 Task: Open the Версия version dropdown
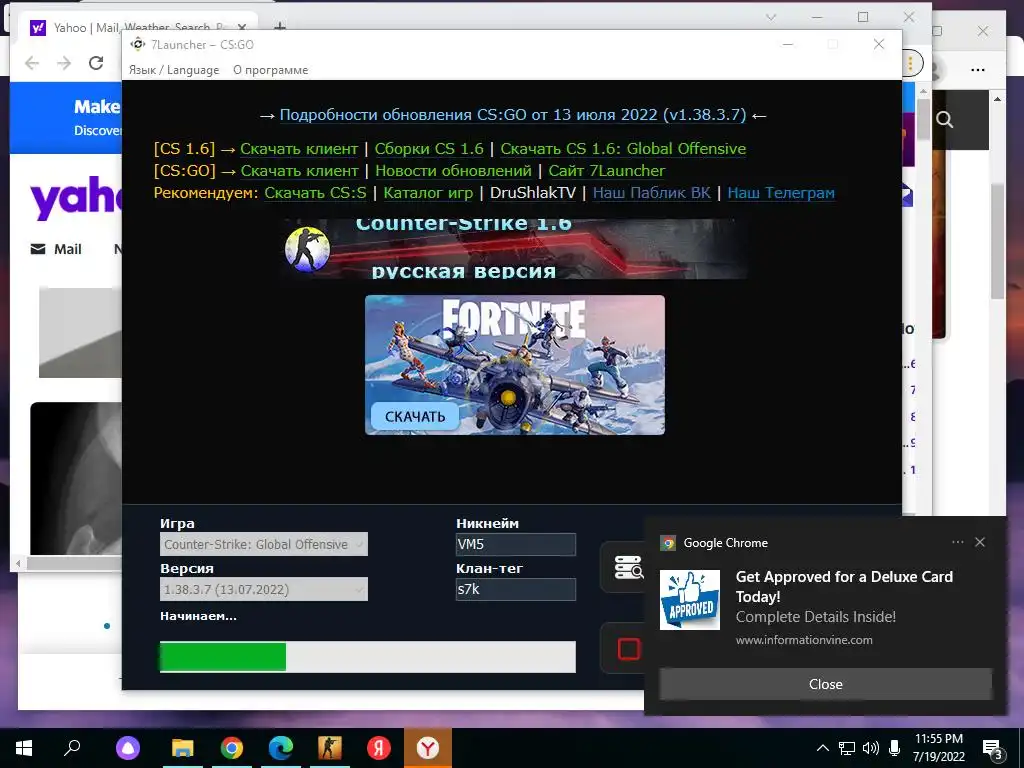pyautogui.click(x=264, y=589)
